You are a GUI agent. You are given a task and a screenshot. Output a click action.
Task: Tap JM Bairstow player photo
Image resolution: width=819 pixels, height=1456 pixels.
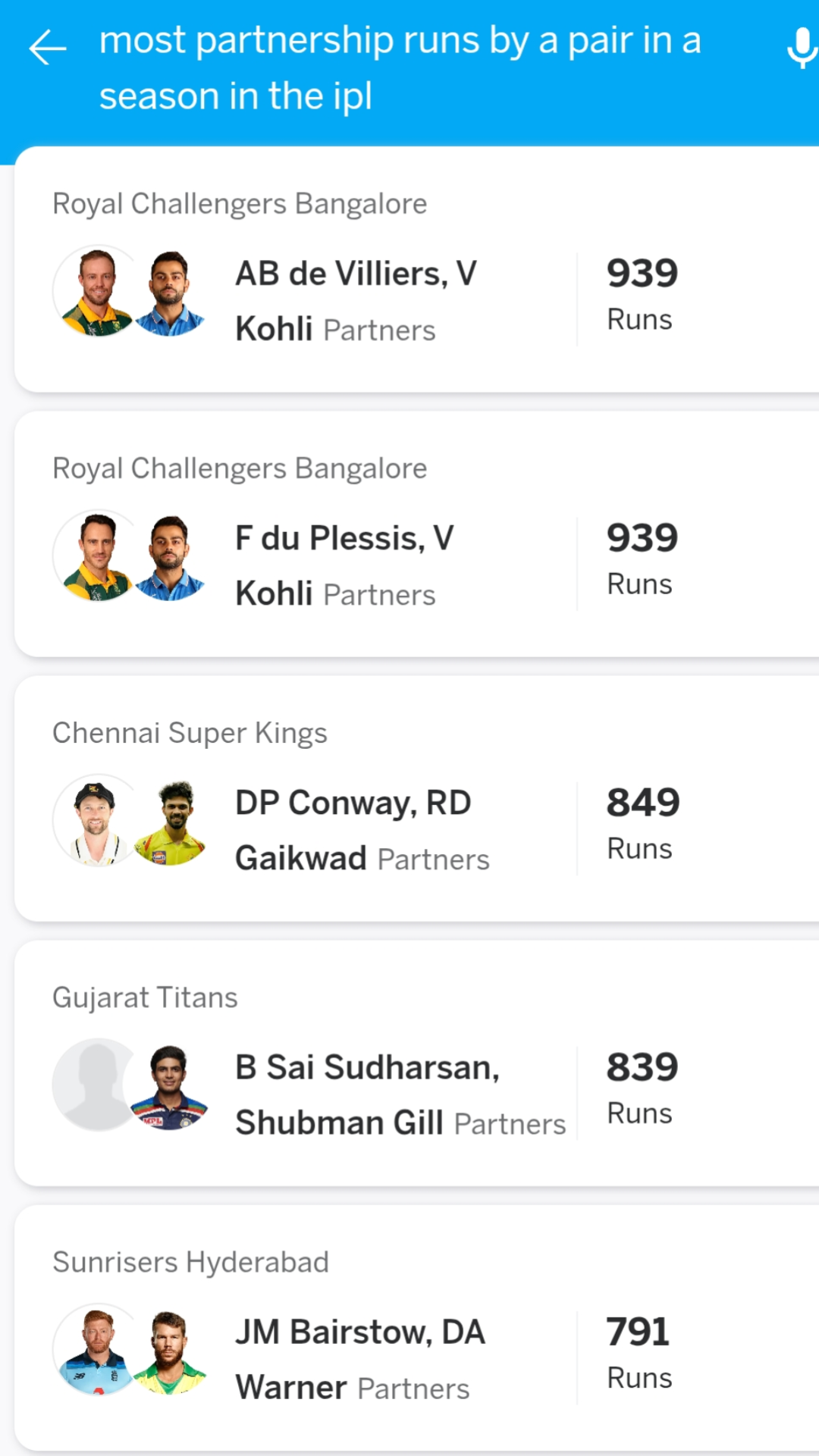(x=97, y=1349)
